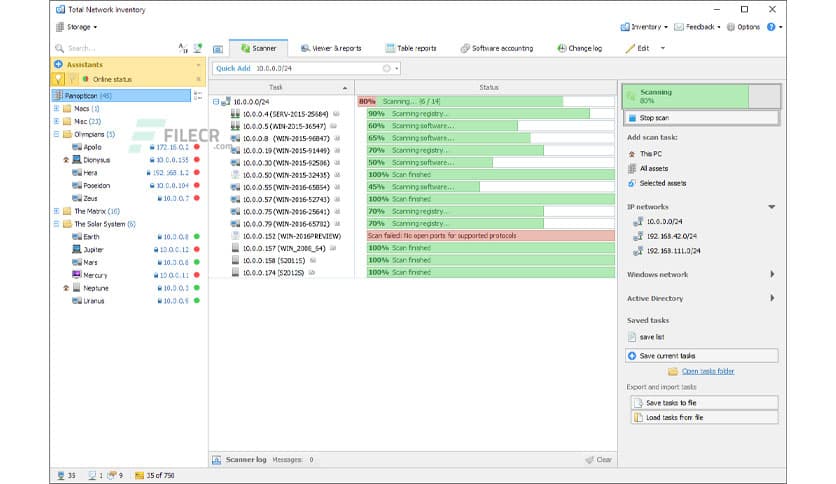The image size is (836, 484).
Task: Click the panel layout icon left of Scanner tab
Action: 218,49
